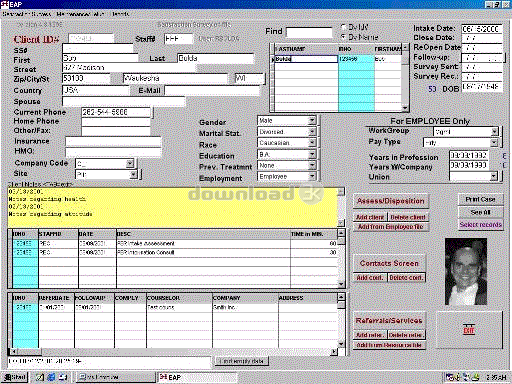Open the Maintenance menu
The height and width of the screenshot is (384, 512).
pos(80,14)
